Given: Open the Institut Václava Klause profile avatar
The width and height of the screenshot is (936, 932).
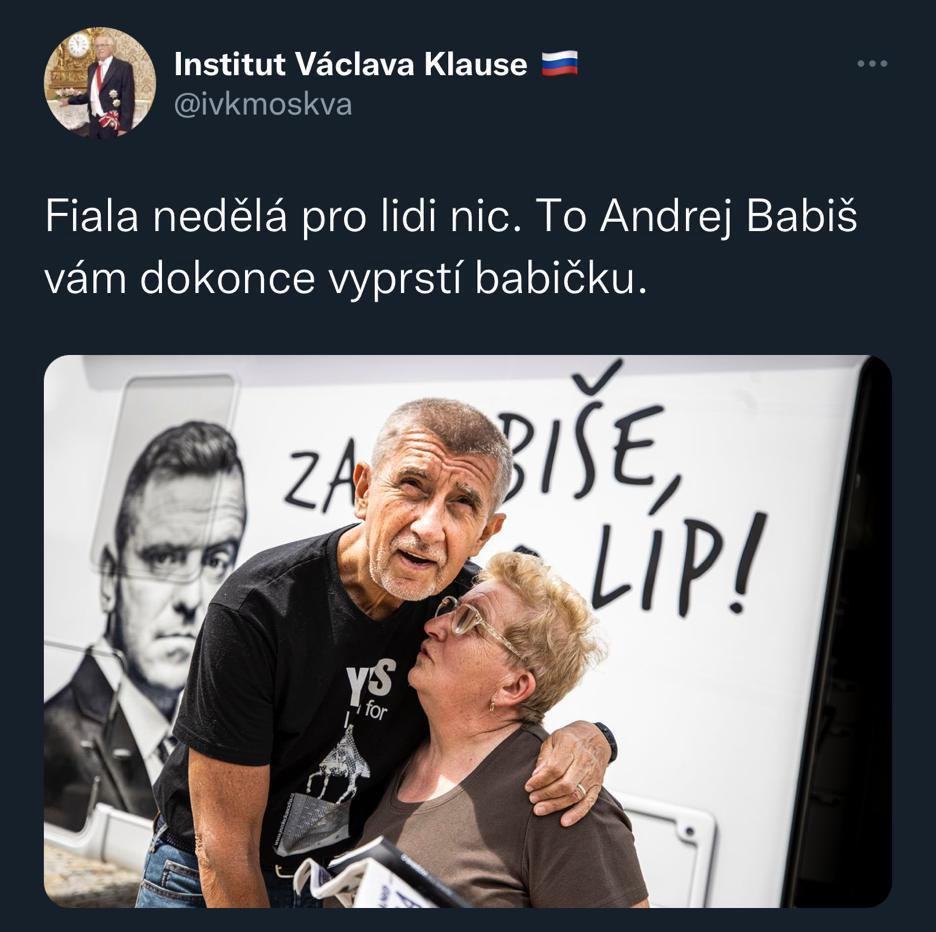Looking at the screenshot, I should pyautogui.click(x=100, y=82).
